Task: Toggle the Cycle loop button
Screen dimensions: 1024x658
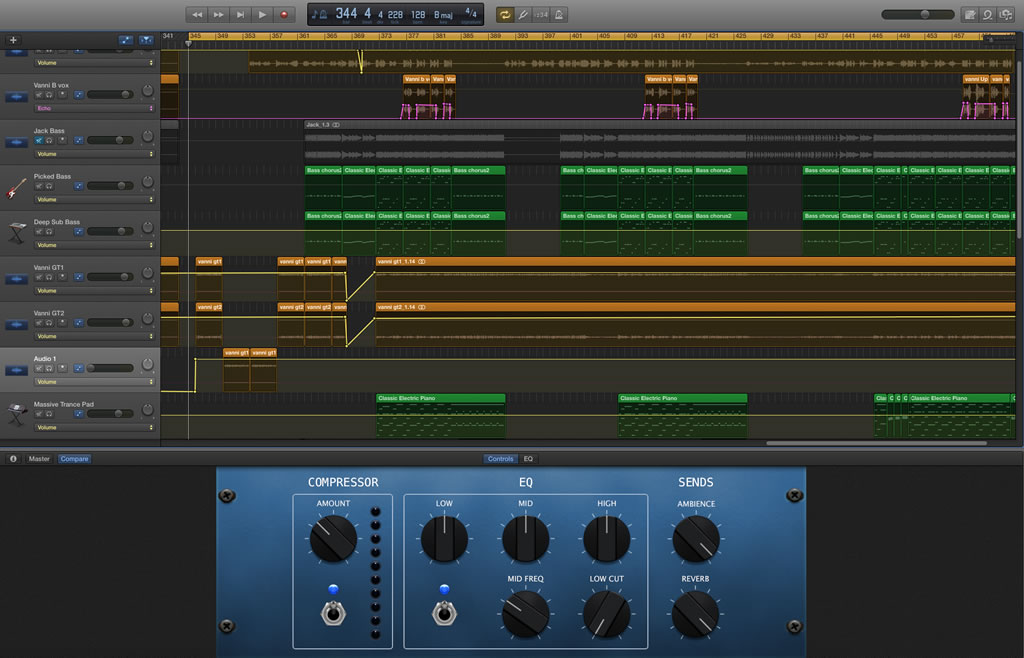Action: 505,14
